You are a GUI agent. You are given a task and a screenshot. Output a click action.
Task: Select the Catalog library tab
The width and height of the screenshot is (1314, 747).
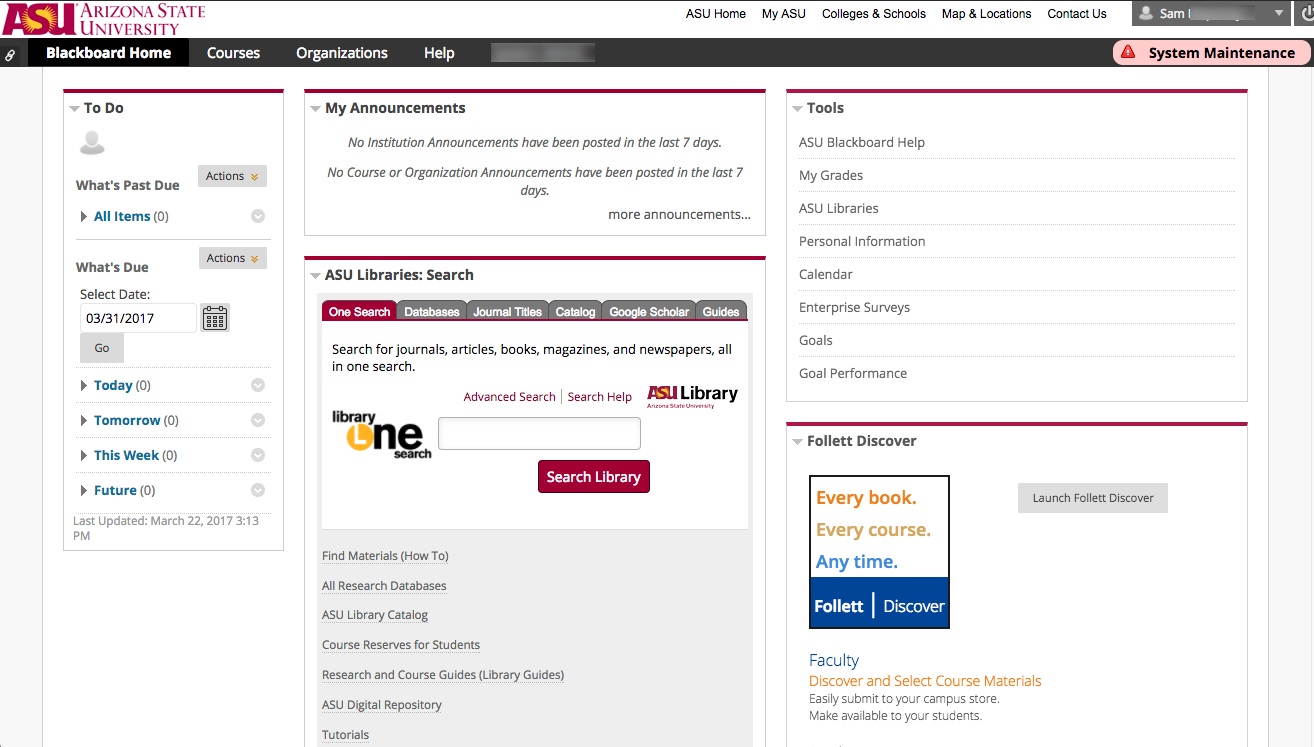tap(575, 311)
